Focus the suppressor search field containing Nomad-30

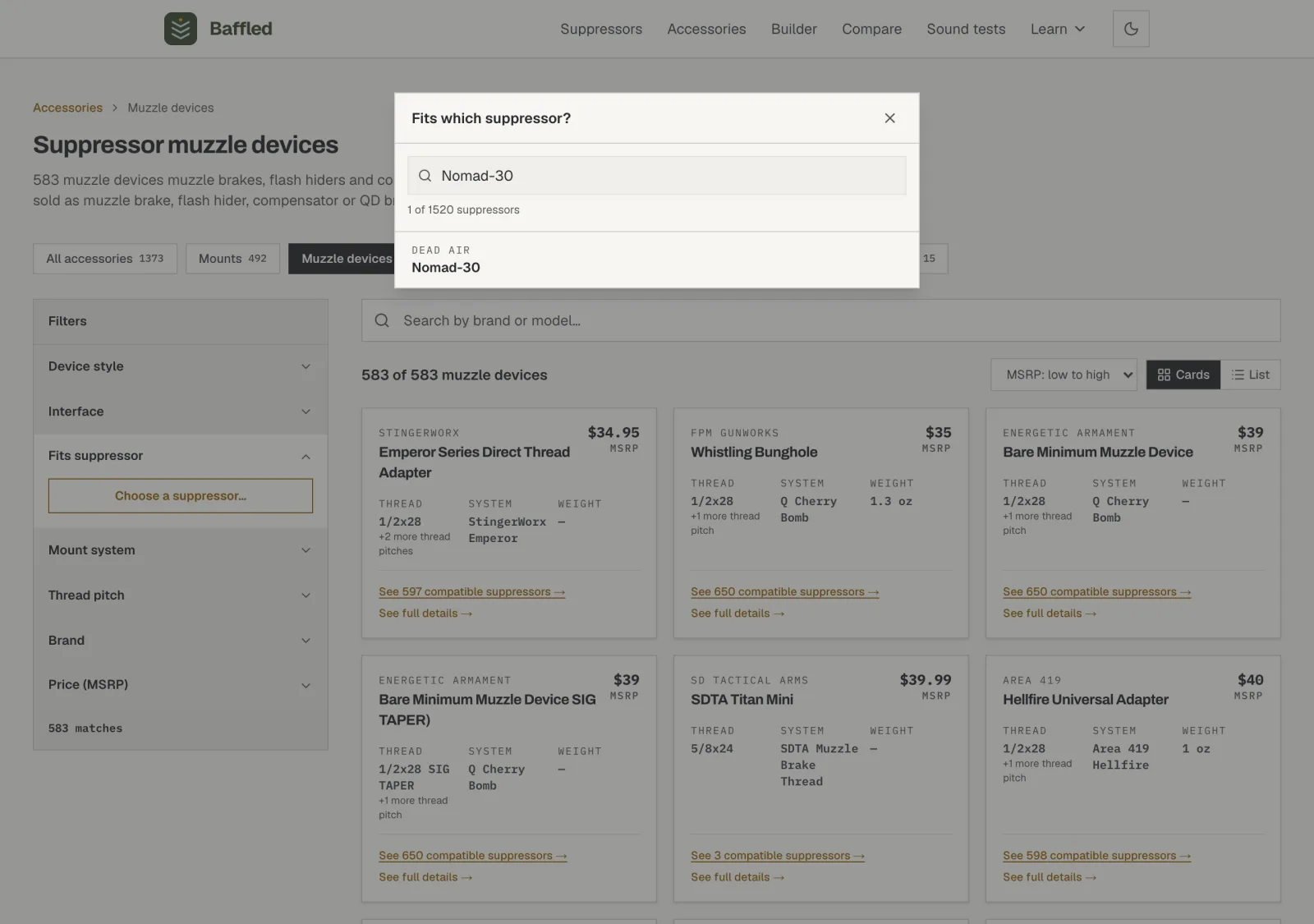pos(657,176)
